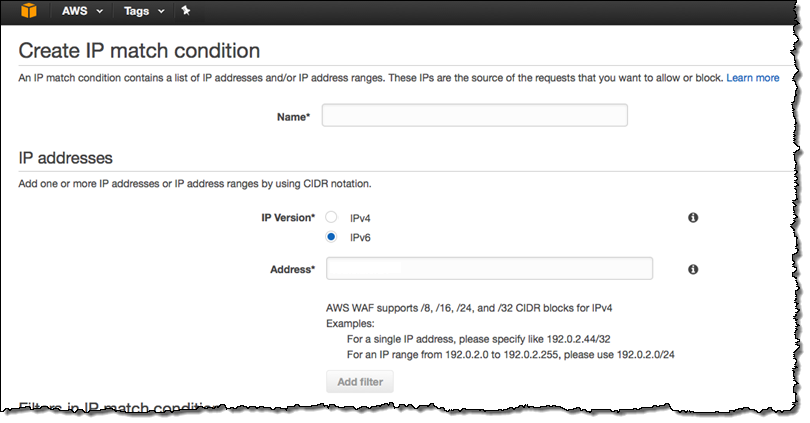Viewport: 810px width, 423px height.
Task: Select the IPv6 radio button
Action: [331, 237]
